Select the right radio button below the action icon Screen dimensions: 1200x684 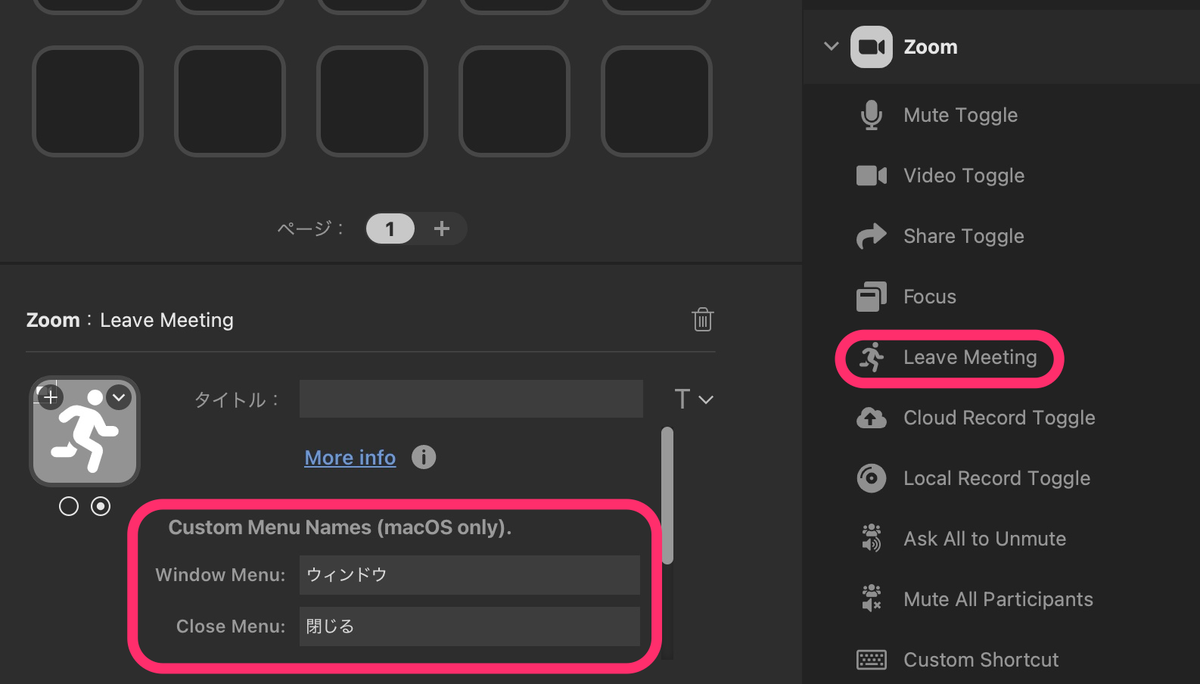100,505
